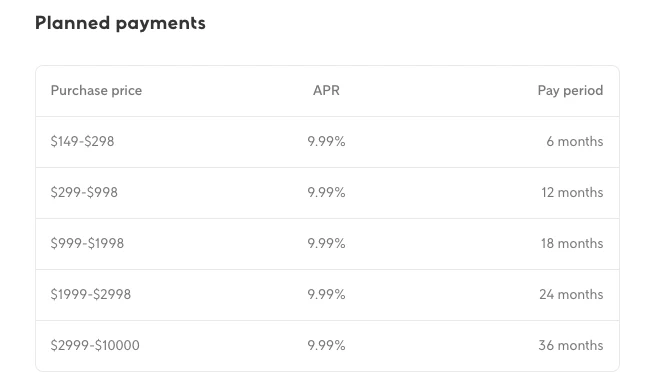Select the Purchase price column header
654x388 pixels.
click(x=96, y=91)
